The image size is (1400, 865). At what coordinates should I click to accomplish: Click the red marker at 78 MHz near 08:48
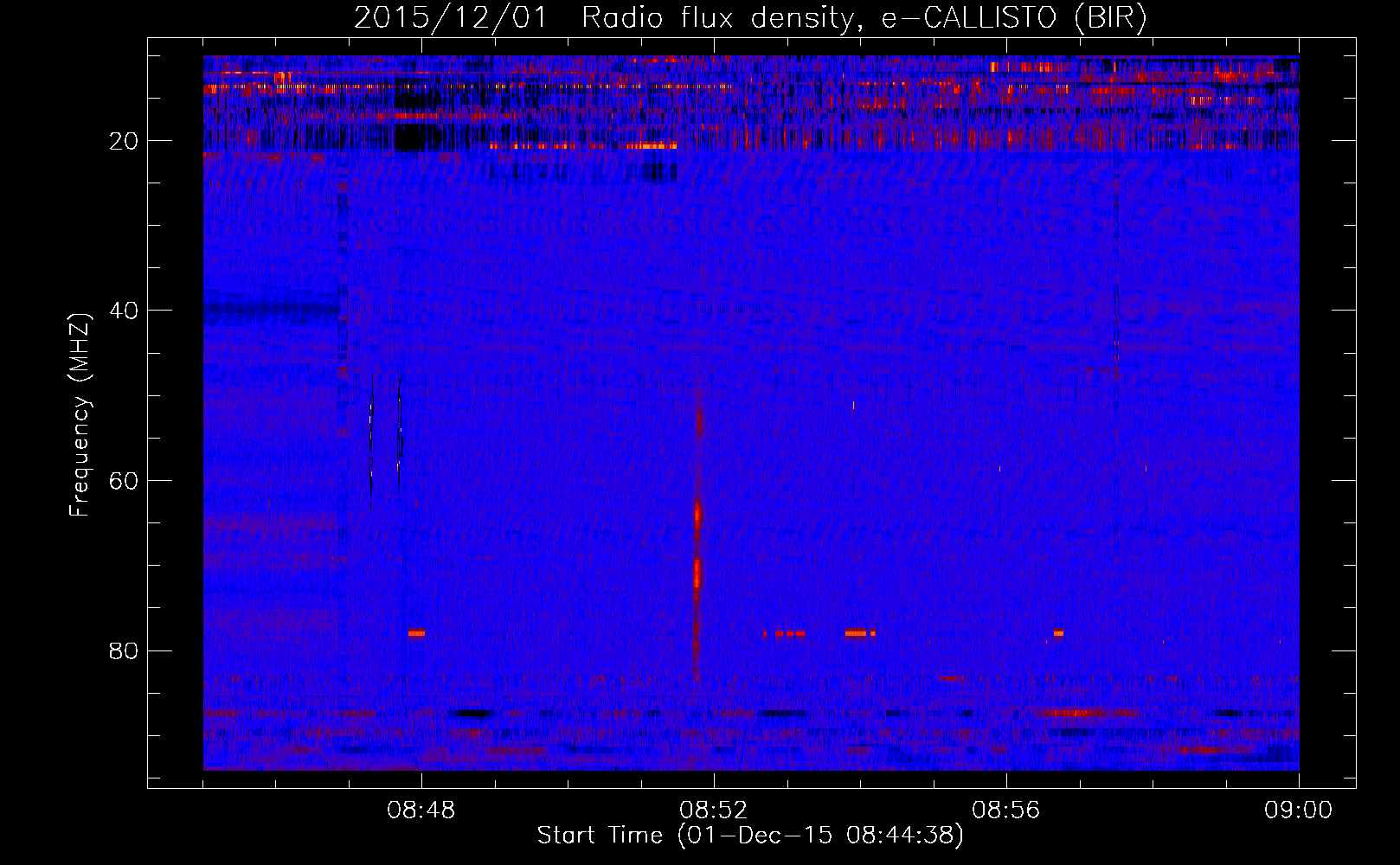coord(416,633)
